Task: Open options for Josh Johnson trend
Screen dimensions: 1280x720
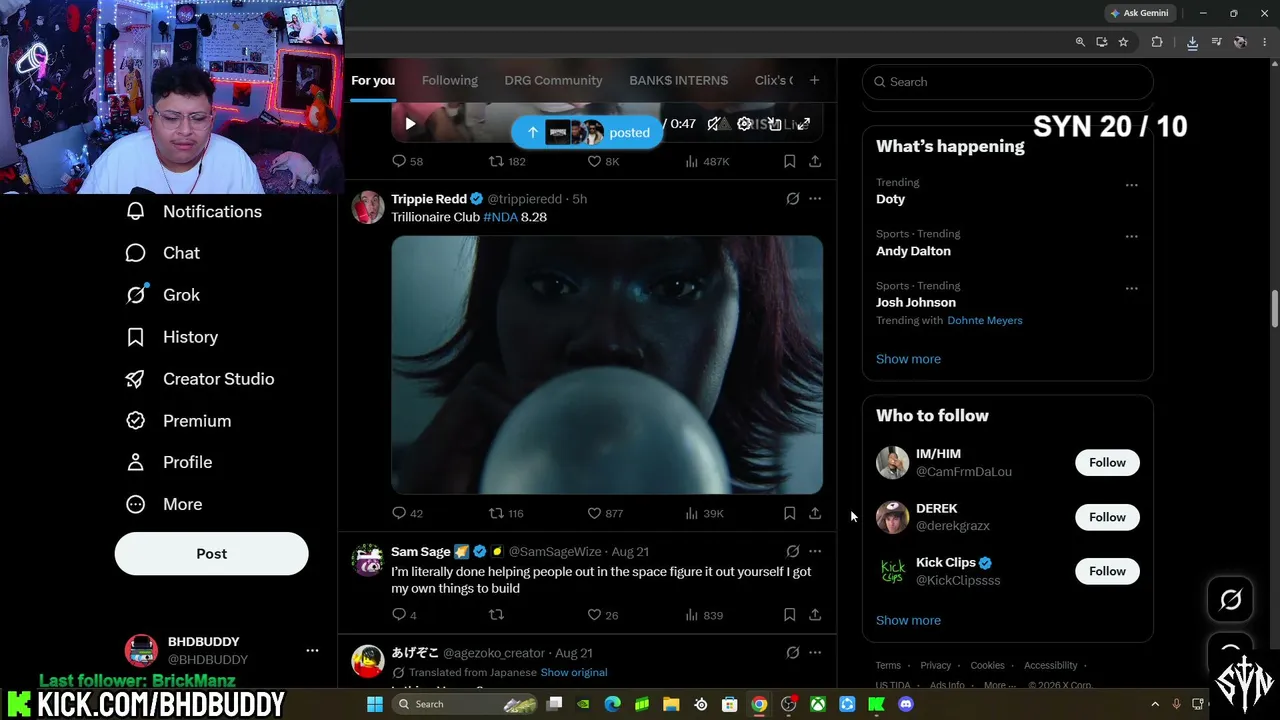Action: [x=1131, y=288]
